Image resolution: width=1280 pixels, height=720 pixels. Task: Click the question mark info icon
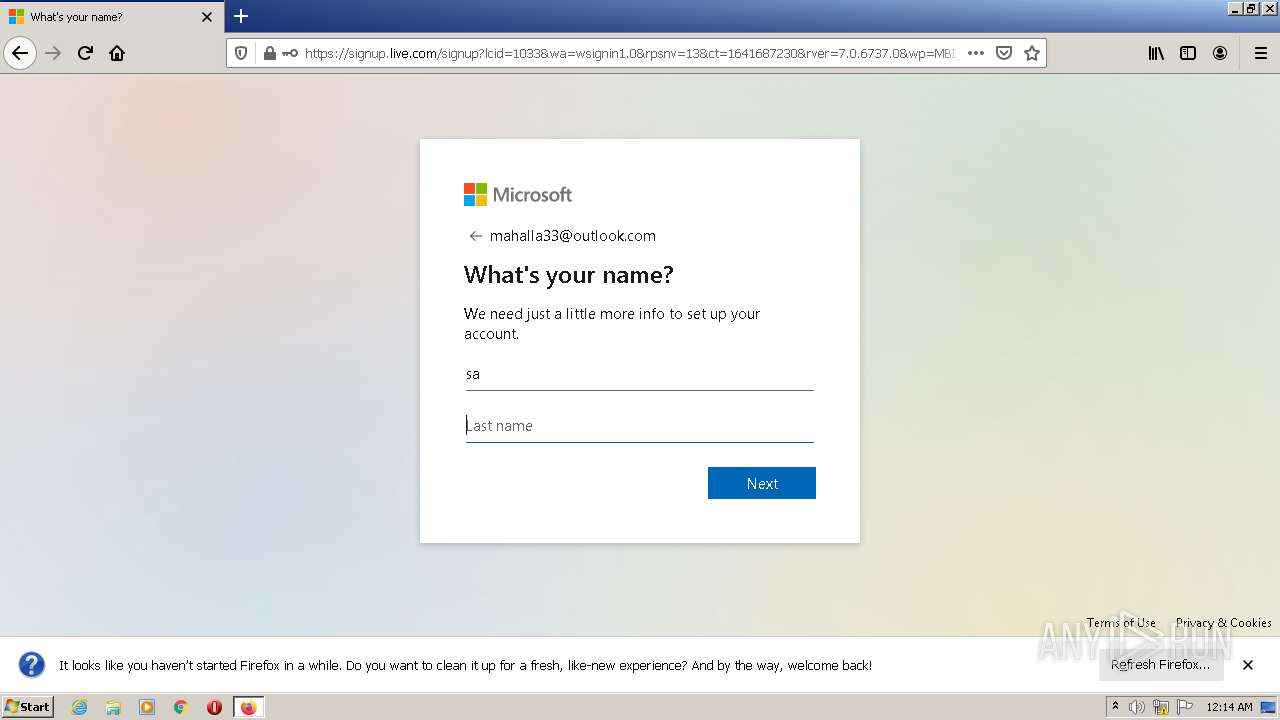point(32,665)
